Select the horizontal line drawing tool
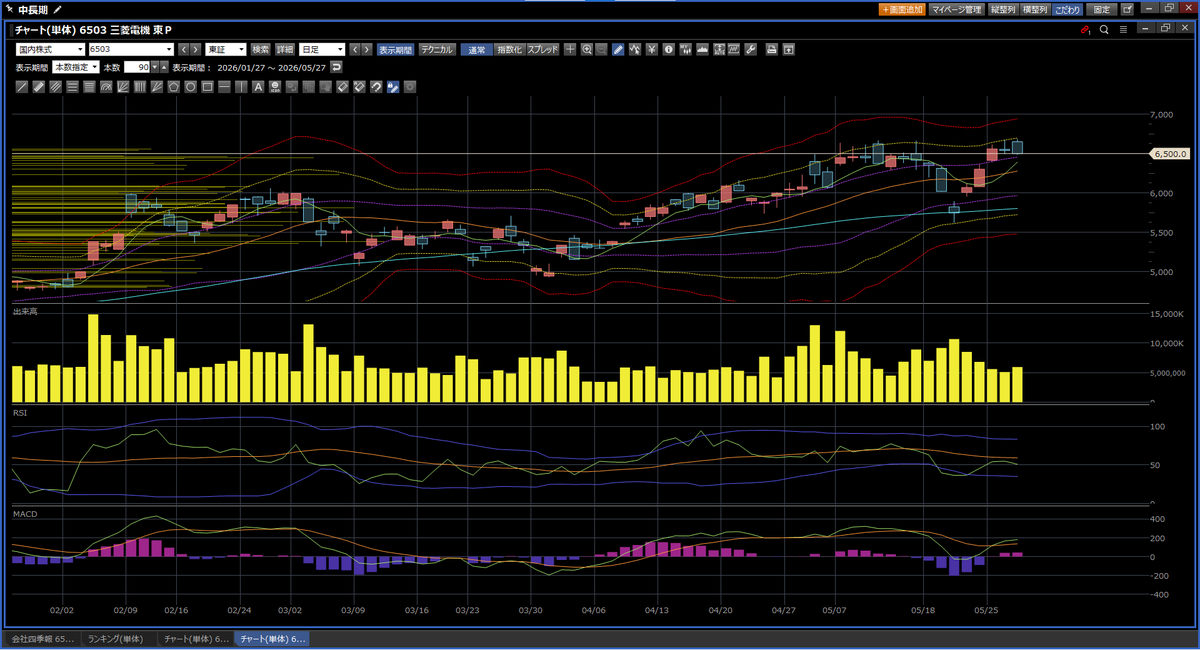This screenshot has height=650, width=1200. click(x=224, y=87)
